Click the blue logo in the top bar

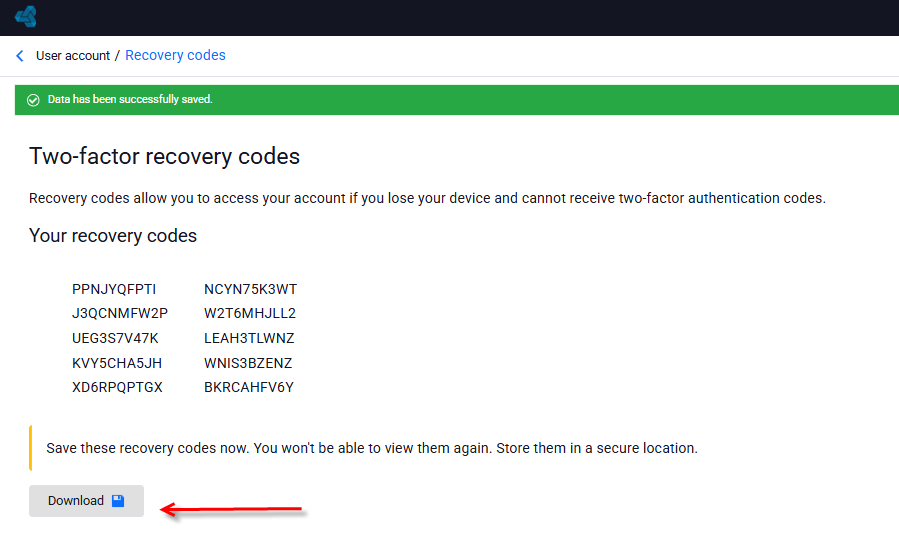pyautogui.click(x=26, y=17)
